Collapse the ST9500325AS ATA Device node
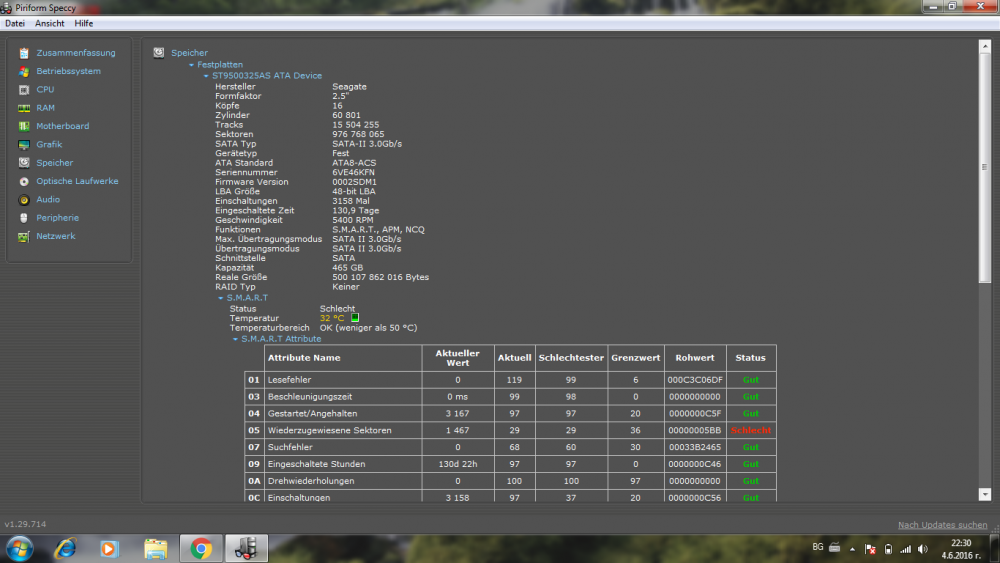Image resolution: width=1000 pixels, height=563 pixels. pos(205,76)
